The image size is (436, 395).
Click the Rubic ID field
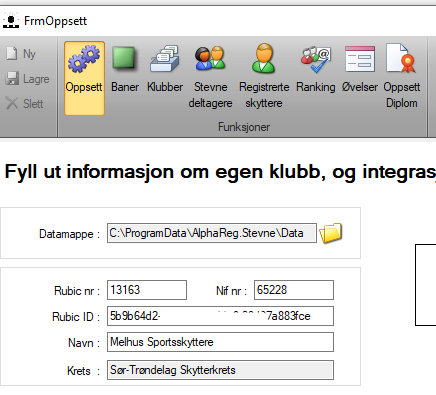pyautogui.click(x=220, y=316)
